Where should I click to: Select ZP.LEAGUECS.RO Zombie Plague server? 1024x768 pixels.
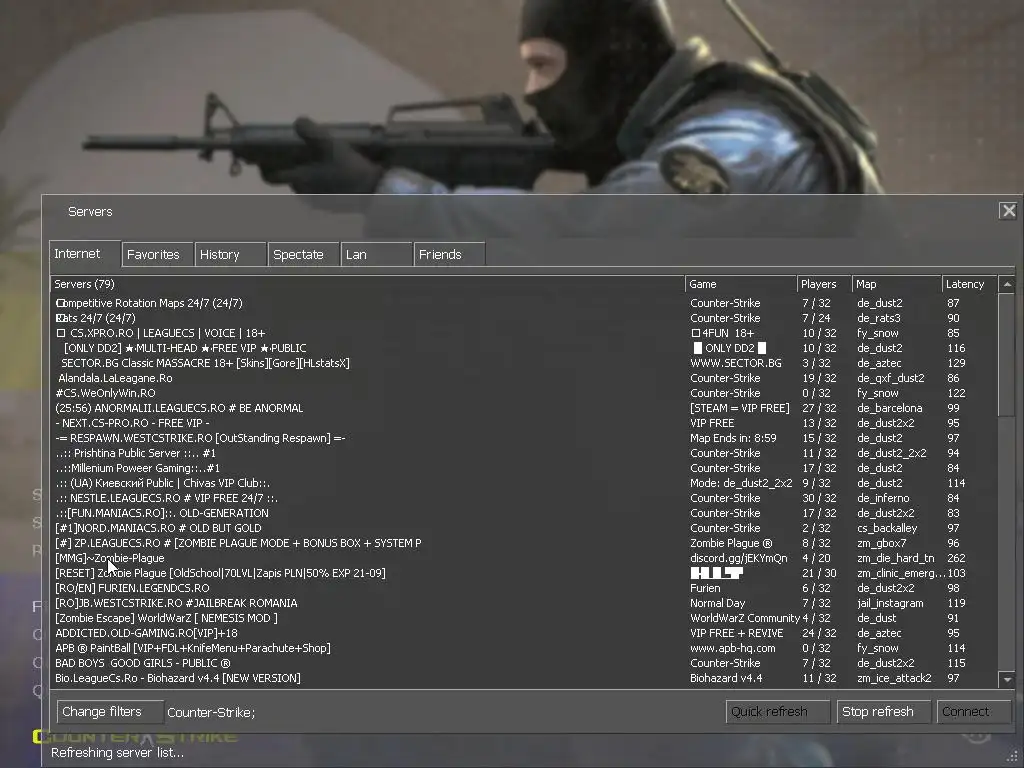524,543
